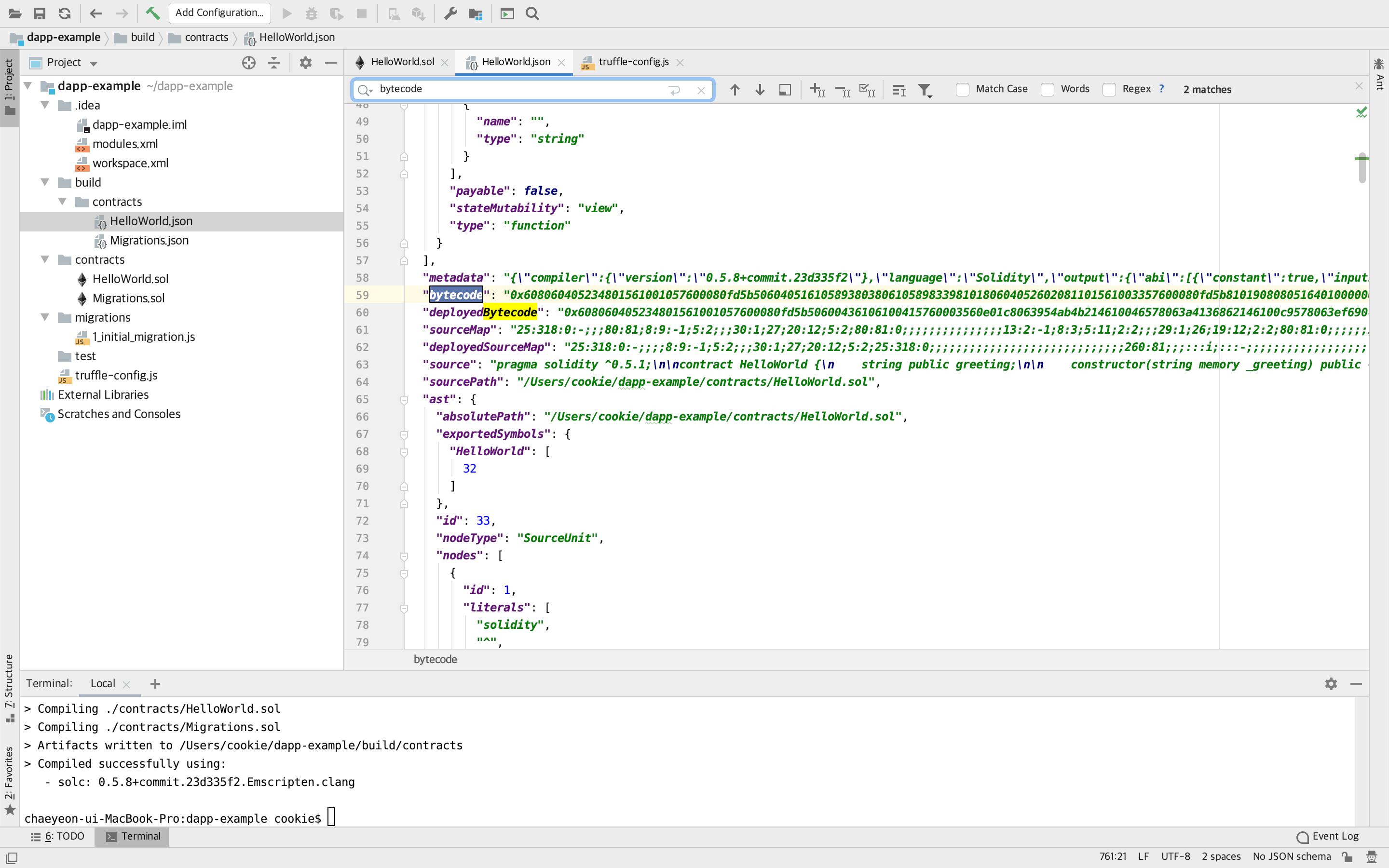
Task: Collapse the migrations folder
Action: click(45, 317)
